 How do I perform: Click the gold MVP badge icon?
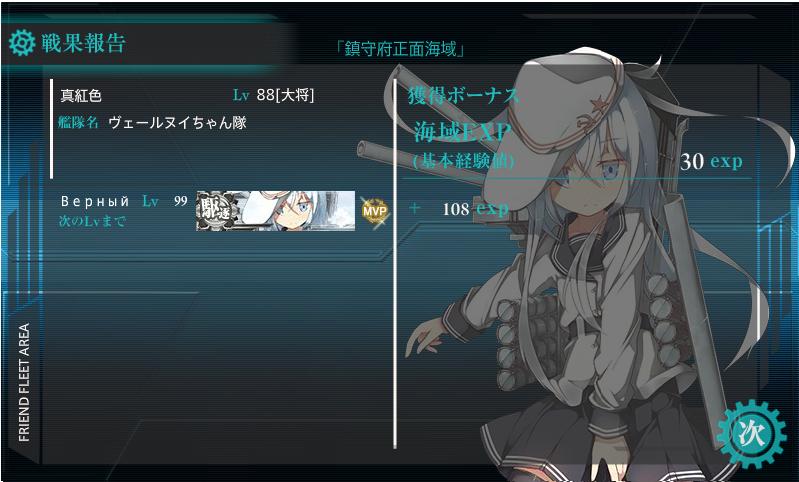[x=375, y=210]
